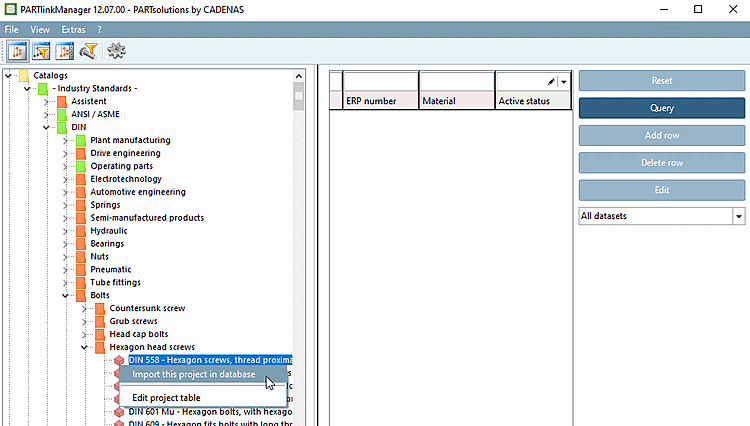
Task: Select Head cap bolts tree item
Action: point(139,334)
